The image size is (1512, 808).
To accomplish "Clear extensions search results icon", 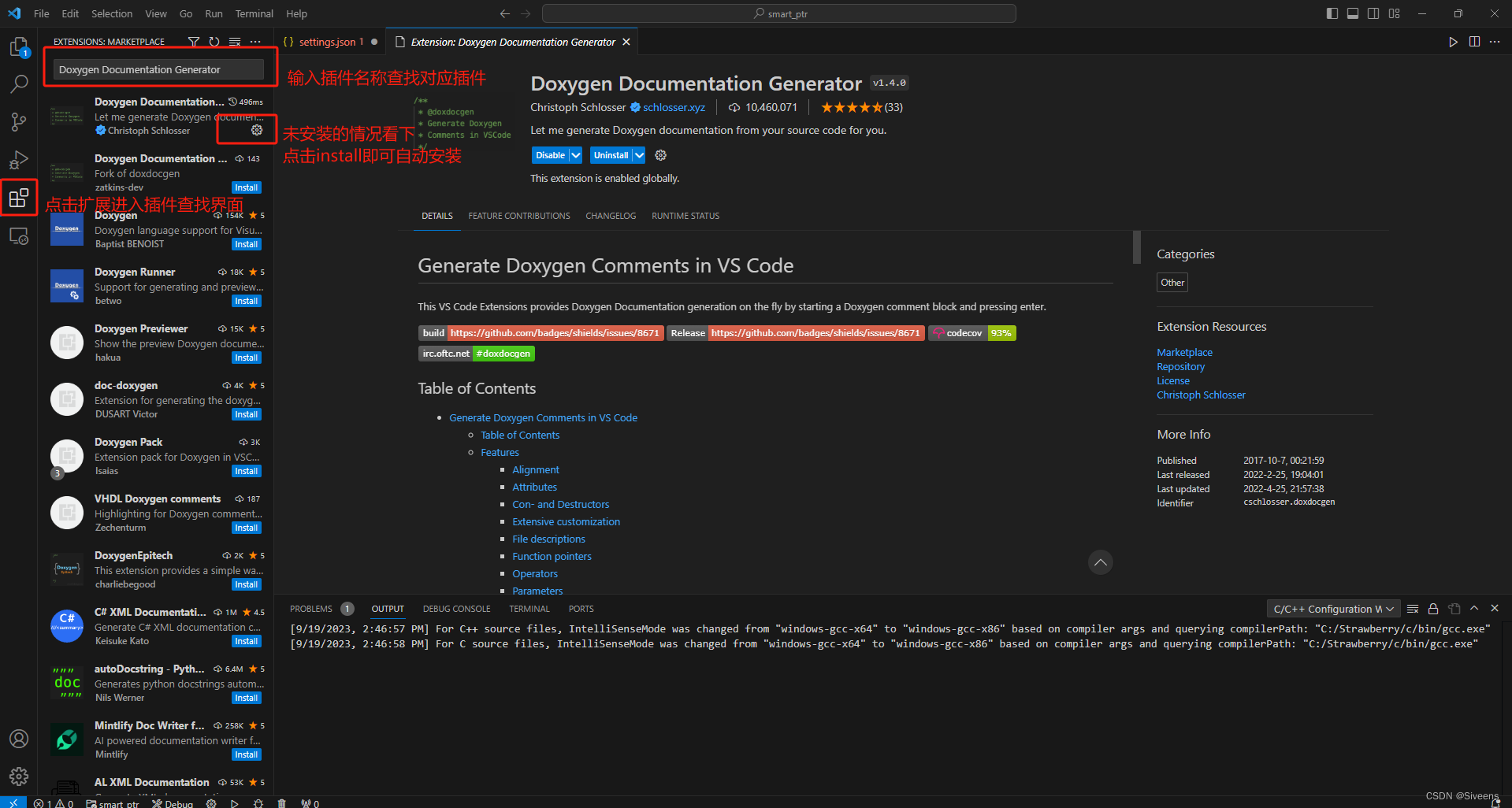I will [x=235, y=42].
